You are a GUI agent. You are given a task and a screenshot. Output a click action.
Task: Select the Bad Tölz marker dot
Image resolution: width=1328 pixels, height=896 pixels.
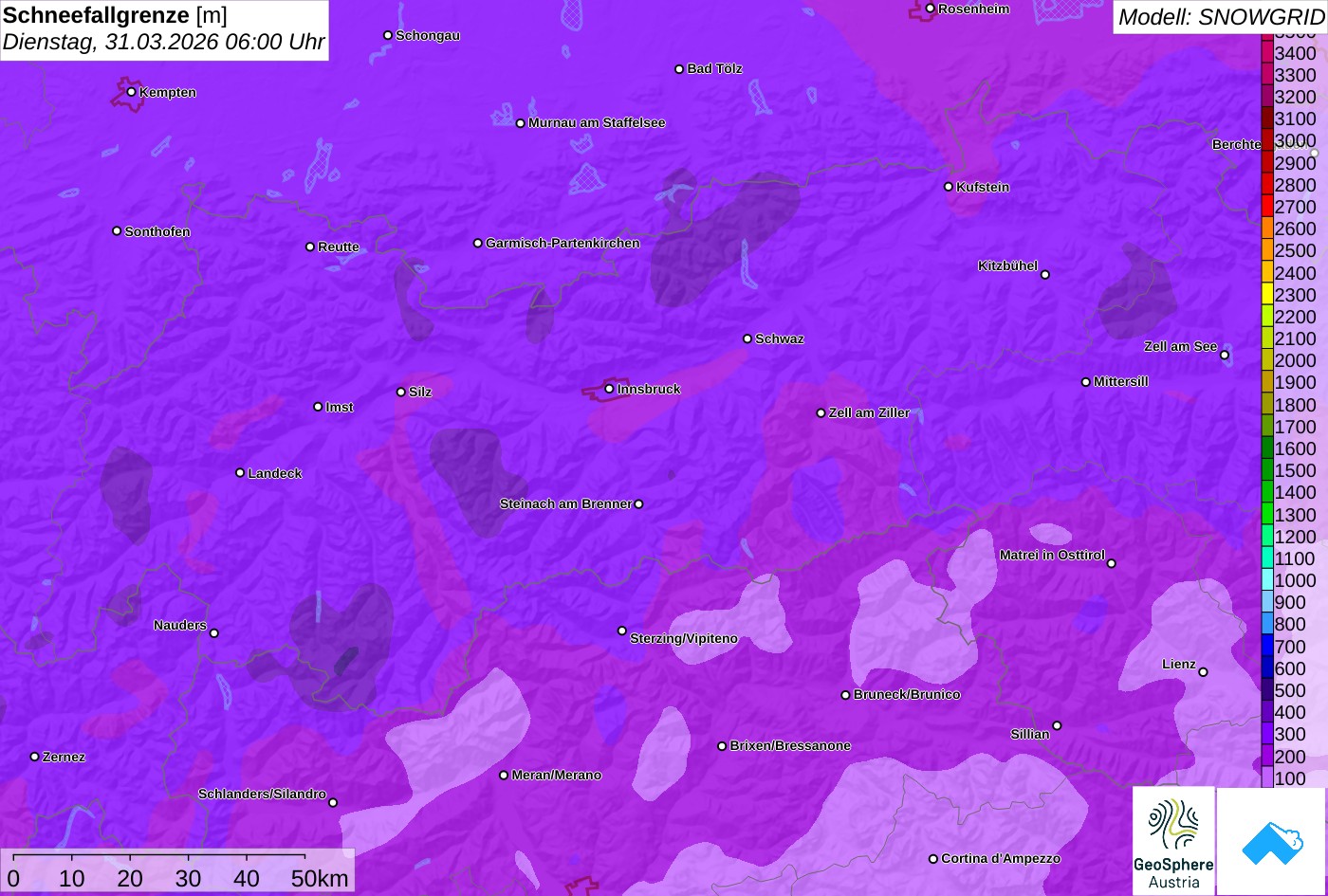679,69
